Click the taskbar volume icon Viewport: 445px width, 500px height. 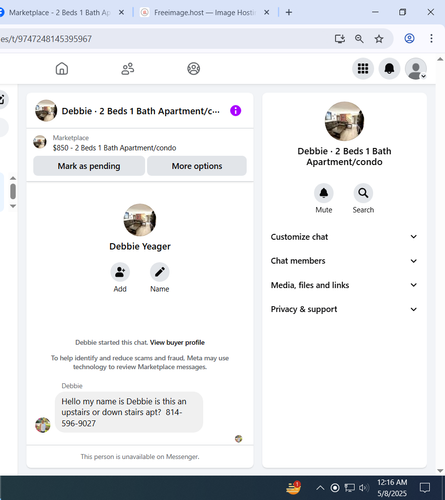tap(364, 488)
